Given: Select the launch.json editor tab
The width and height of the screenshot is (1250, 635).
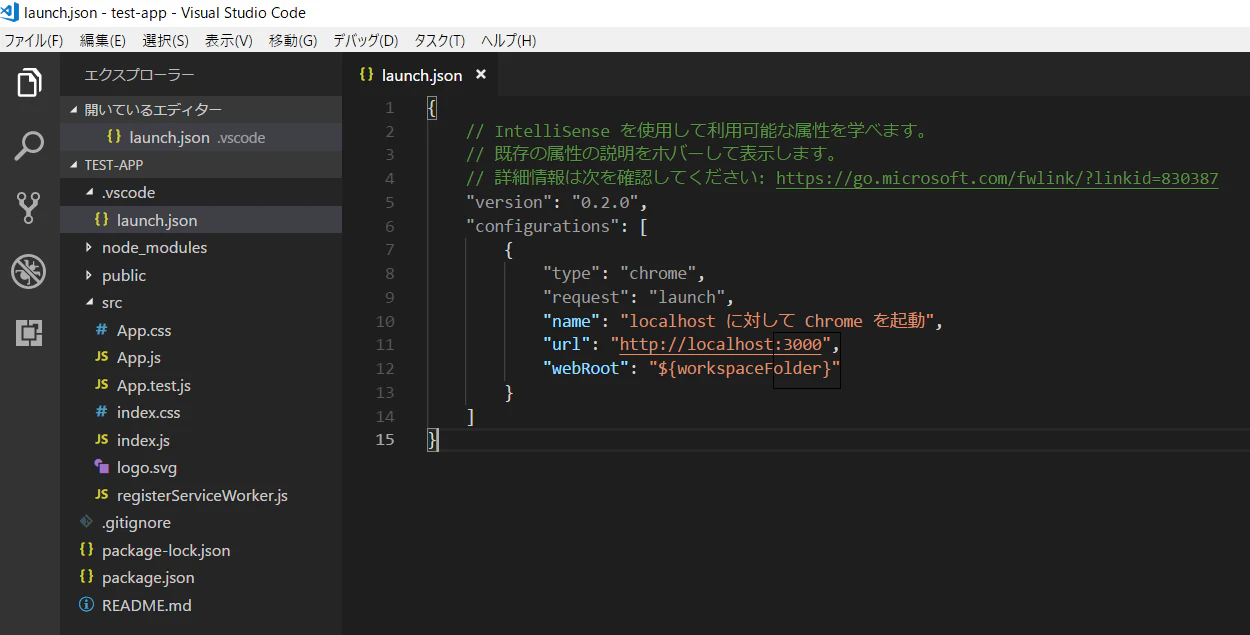Looking at the screenshot, I should [x=420, y=75].
